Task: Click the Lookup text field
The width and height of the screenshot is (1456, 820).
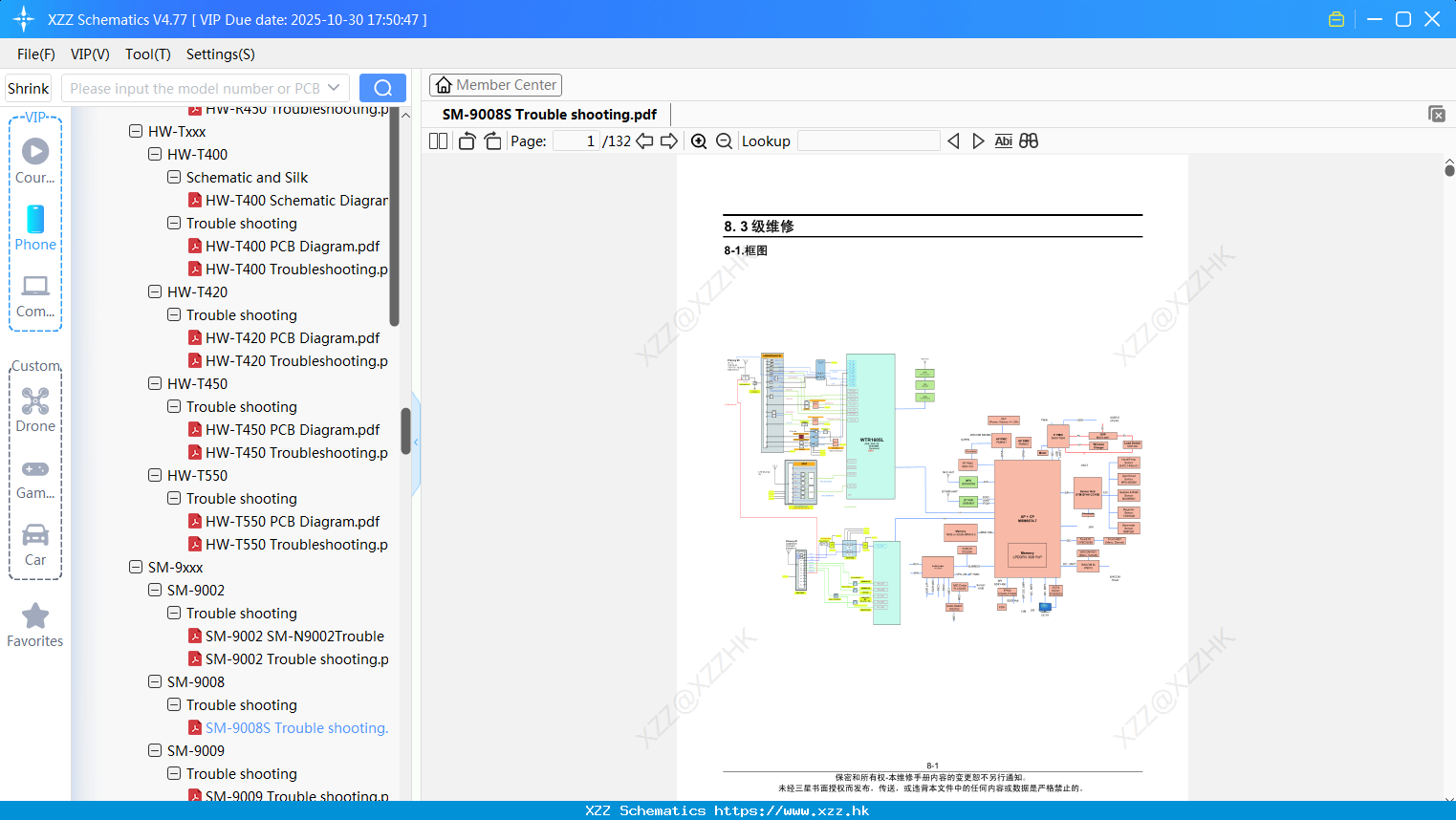Action: (868, 141)
